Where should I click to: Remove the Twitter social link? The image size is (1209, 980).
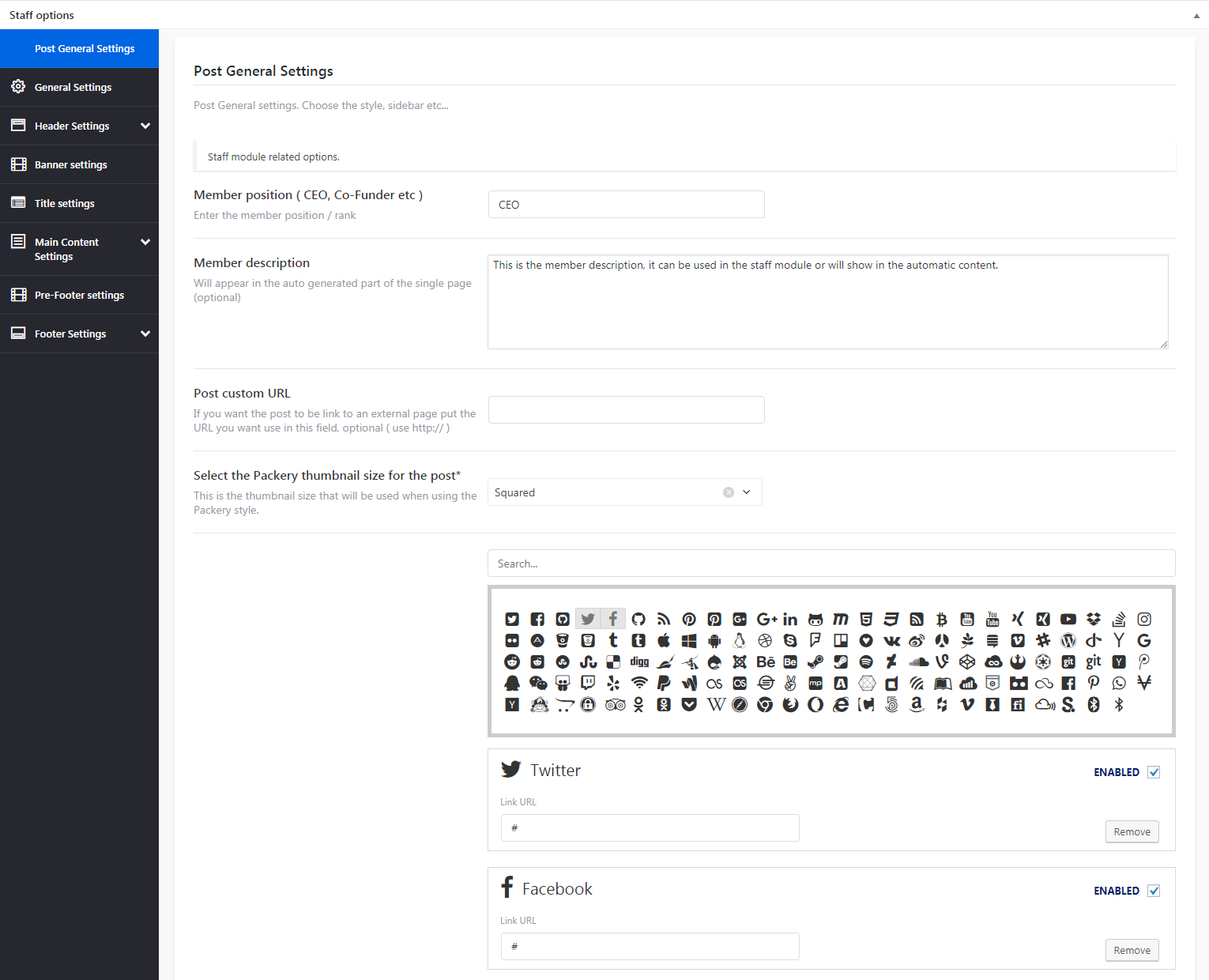1132,831
